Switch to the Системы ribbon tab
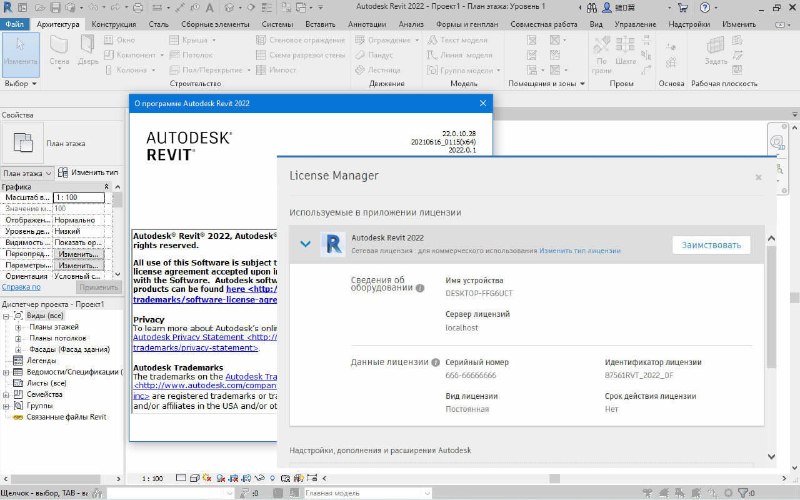 coord(277,24)
